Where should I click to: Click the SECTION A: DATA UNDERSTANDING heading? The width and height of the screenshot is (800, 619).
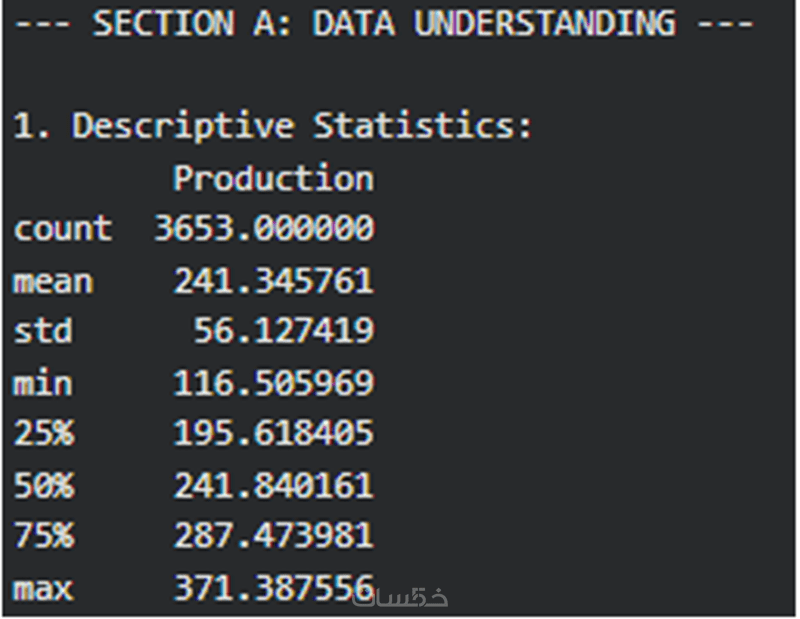coord(384,24)
